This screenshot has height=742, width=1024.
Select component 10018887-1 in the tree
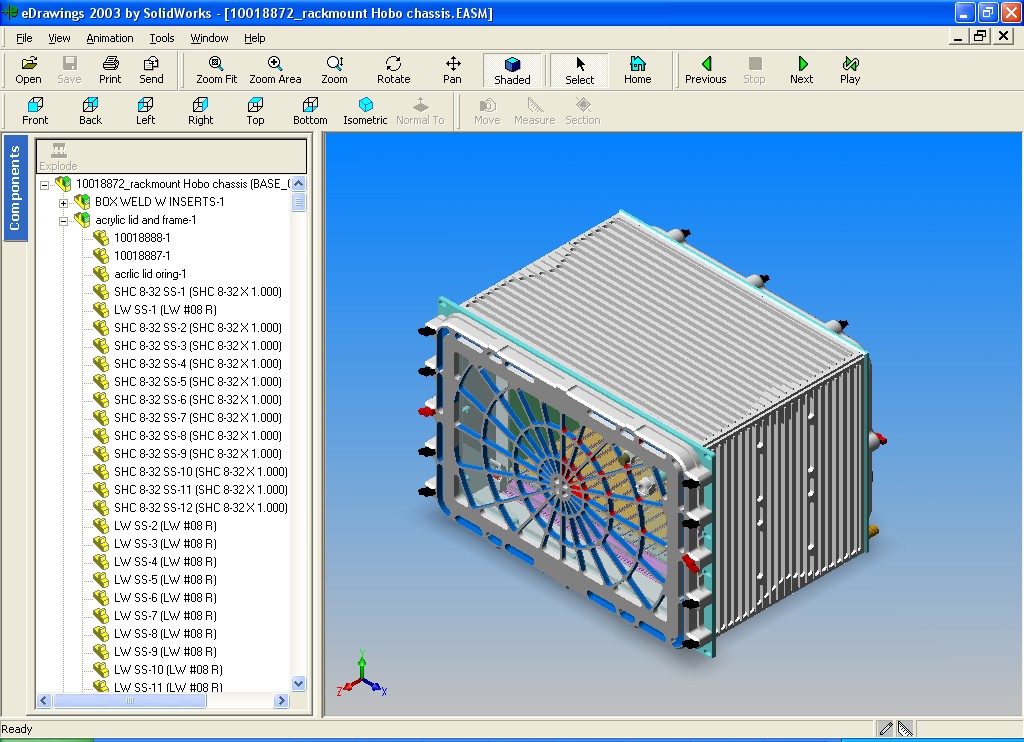142,255
